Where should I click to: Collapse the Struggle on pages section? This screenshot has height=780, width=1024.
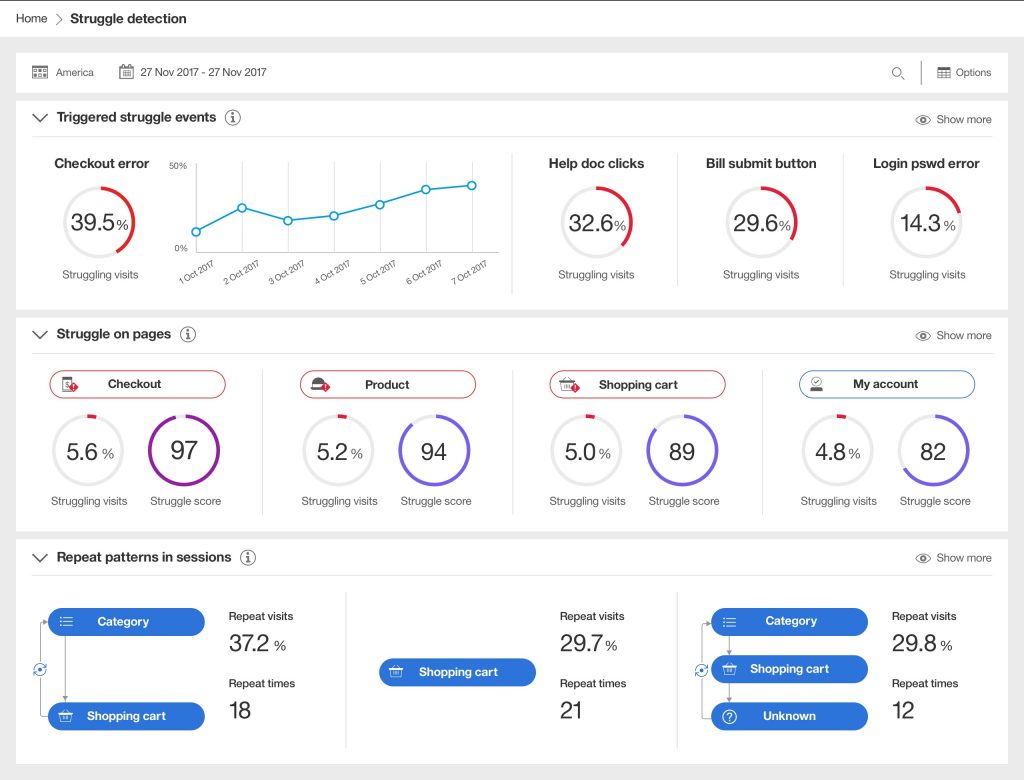(40, 334)
